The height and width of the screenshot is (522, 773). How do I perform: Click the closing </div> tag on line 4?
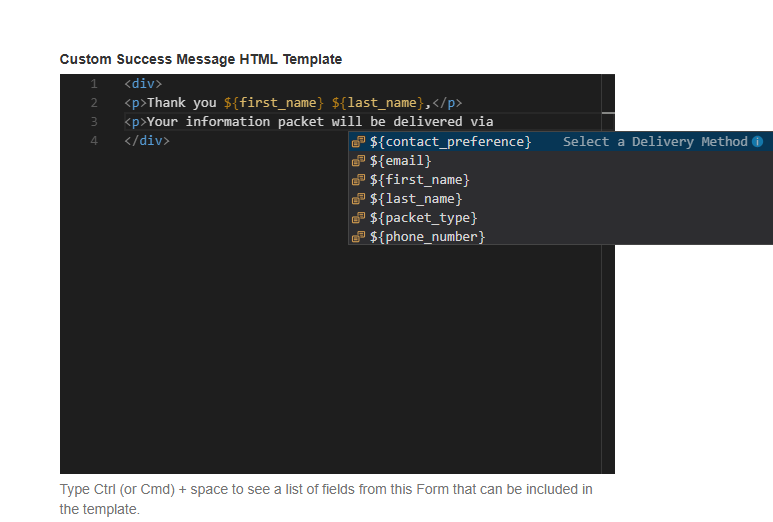coord(147,141)
